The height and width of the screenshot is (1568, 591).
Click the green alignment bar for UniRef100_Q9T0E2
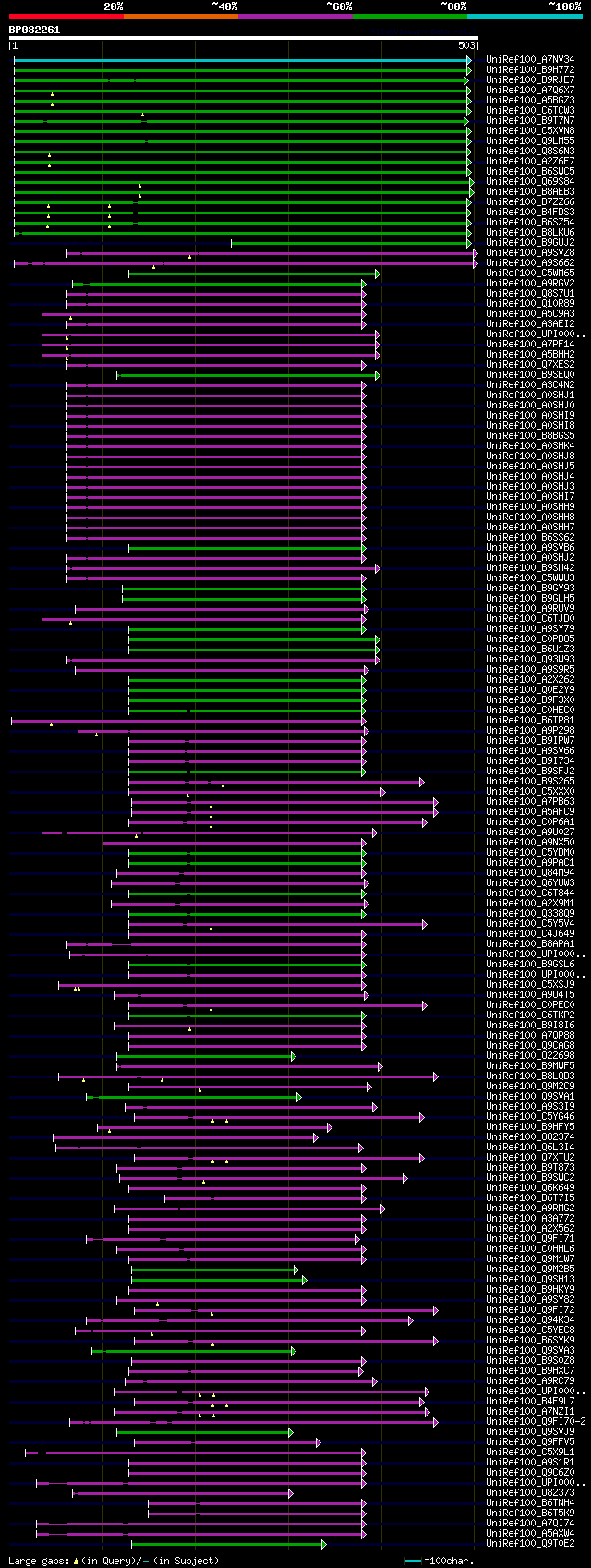(228, 1544)
